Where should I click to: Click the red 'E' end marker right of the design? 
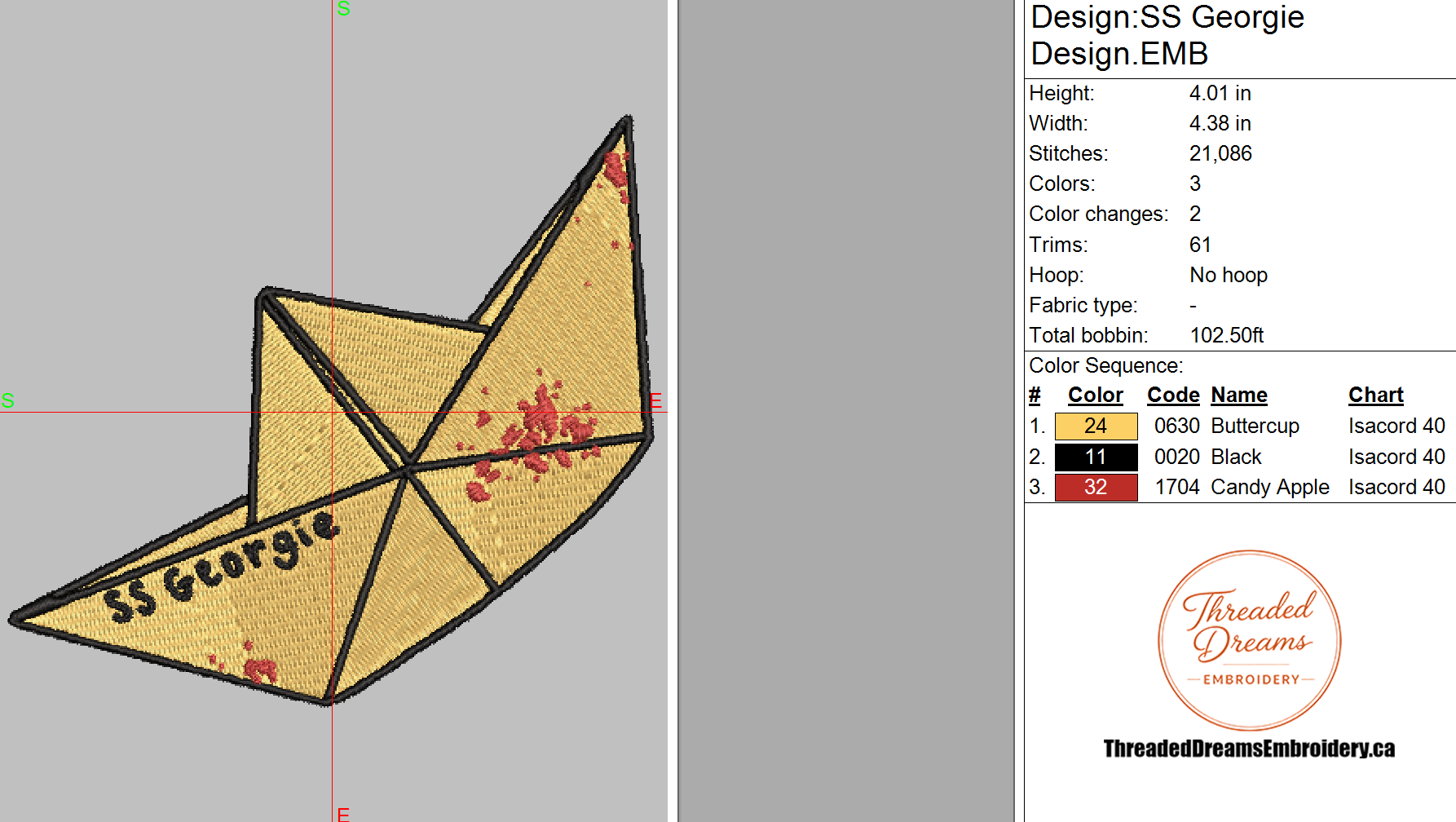click(x=655, y=401)
